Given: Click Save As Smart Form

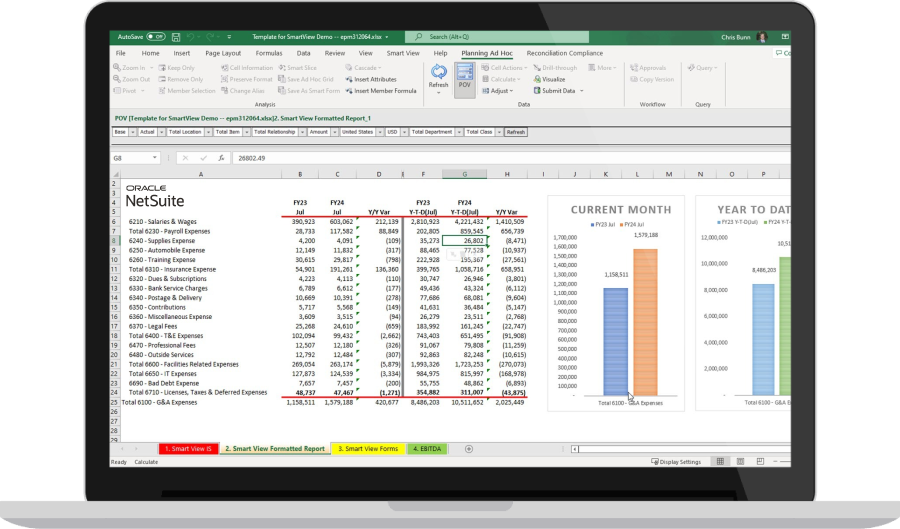Looking at the screenshot, I should tap(309, 91).
